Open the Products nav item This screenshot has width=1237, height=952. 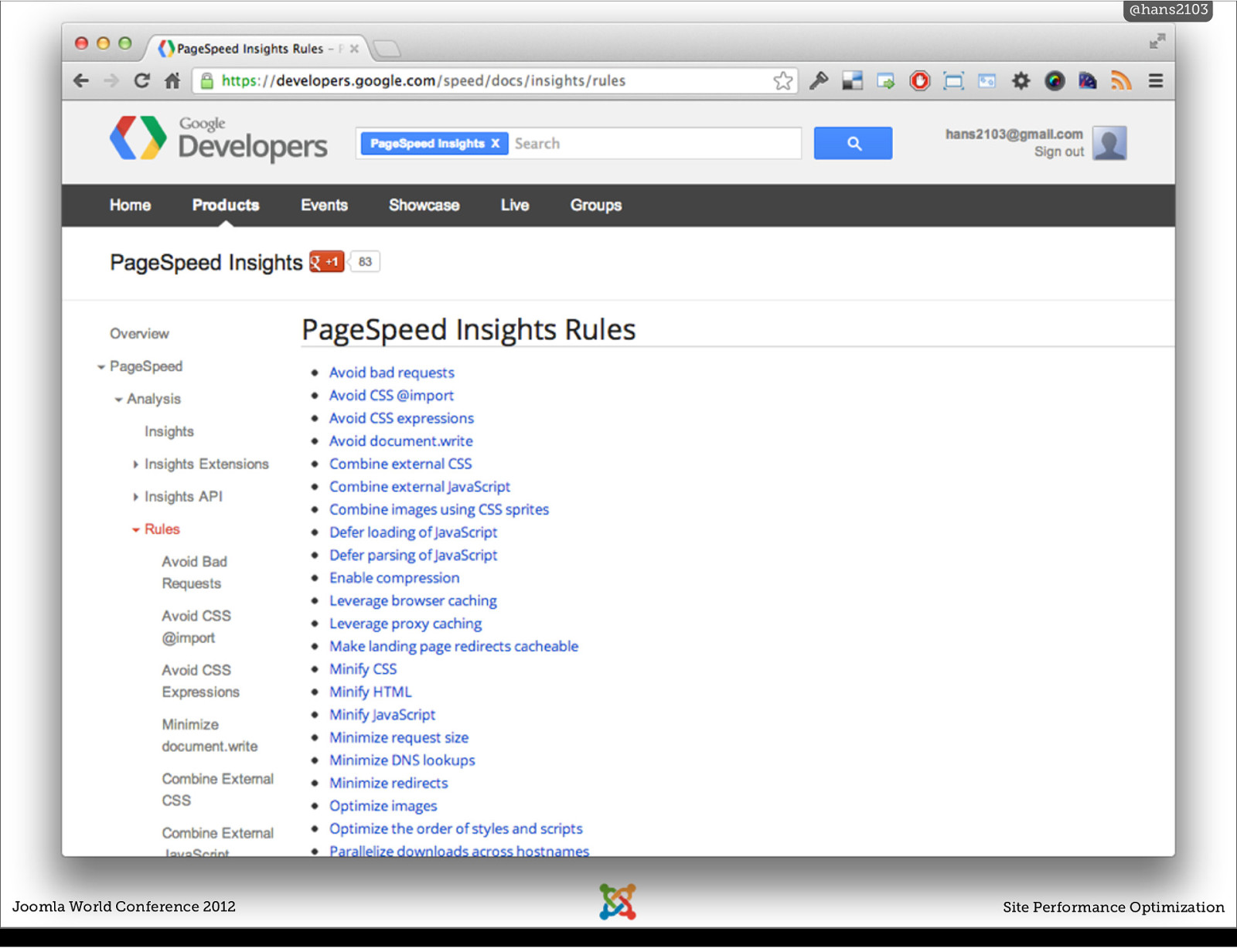pyautogui.click(x=226, y=205)
